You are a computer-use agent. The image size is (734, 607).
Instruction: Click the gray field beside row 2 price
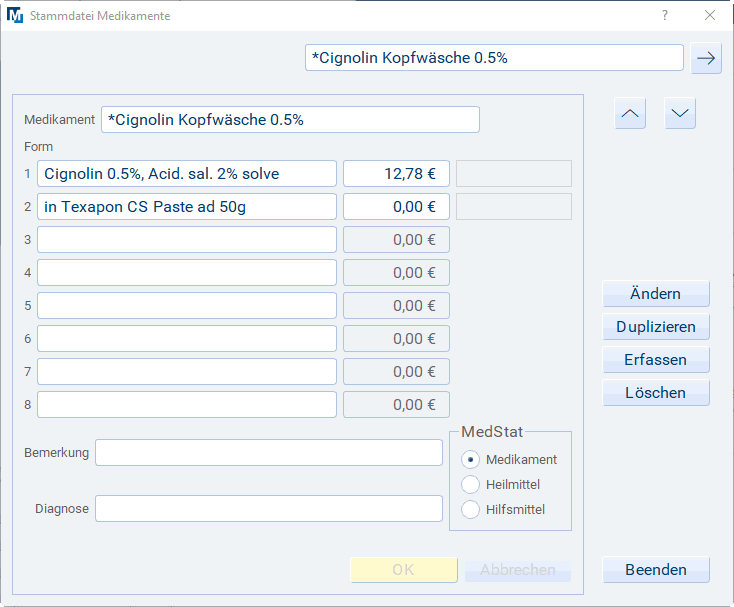coord(514,206)
